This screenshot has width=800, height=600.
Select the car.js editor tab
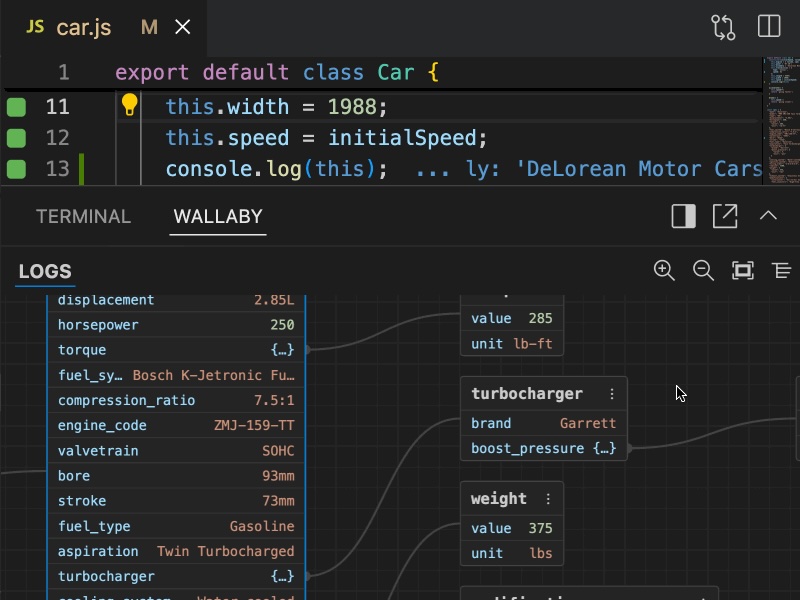[x=104, y=28]
